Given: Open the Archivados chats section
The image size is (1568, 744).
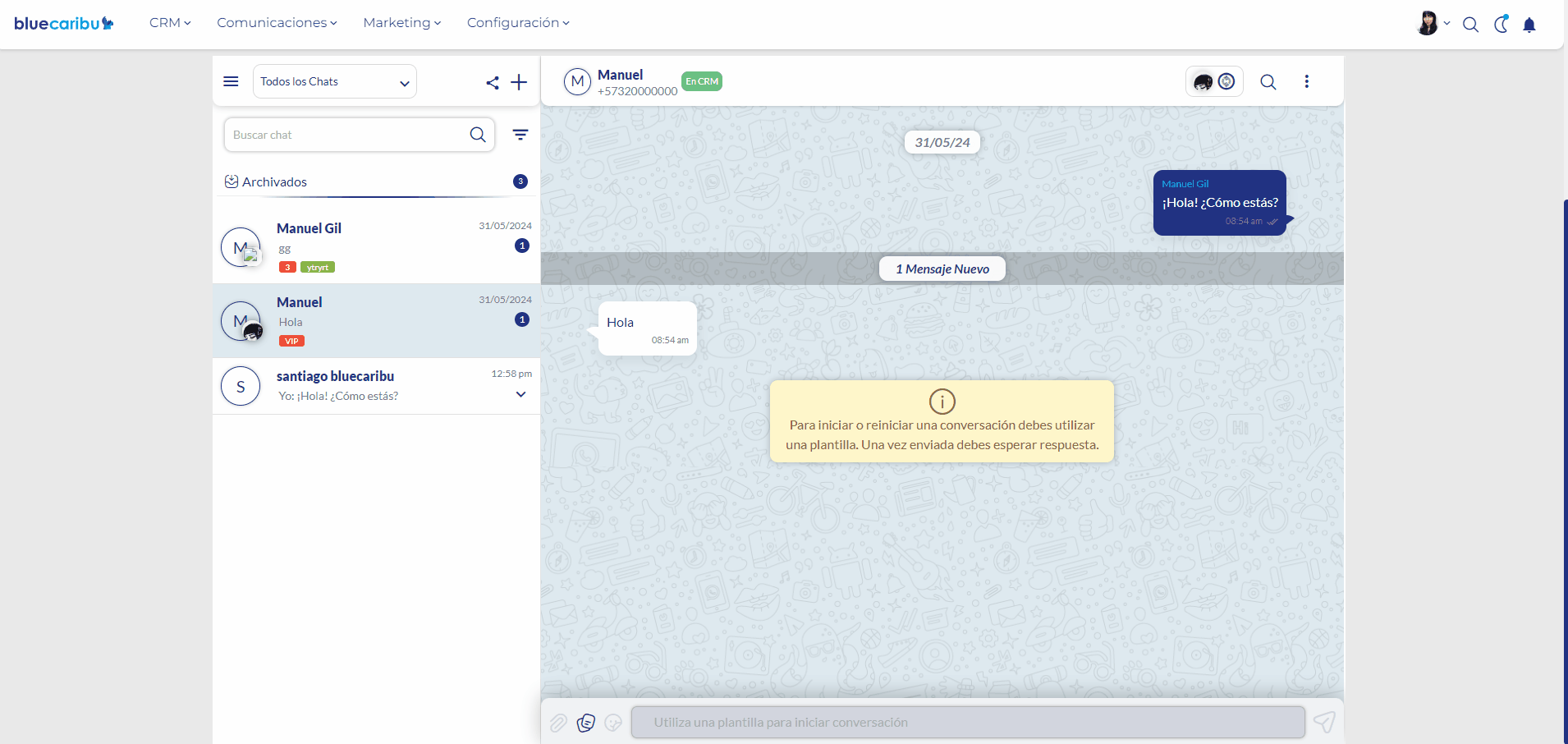Looking at the screenshot, I should [274, 181].
